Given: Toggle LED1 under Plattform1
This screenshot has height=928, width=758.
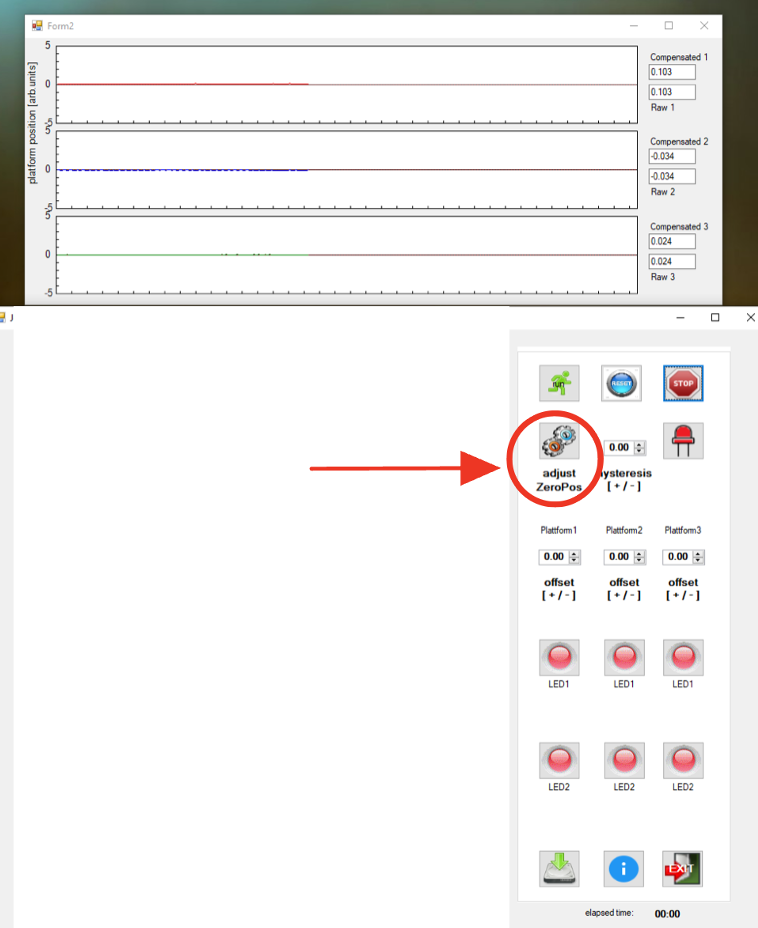Looking at the screenshot, I should click(560, 657).
